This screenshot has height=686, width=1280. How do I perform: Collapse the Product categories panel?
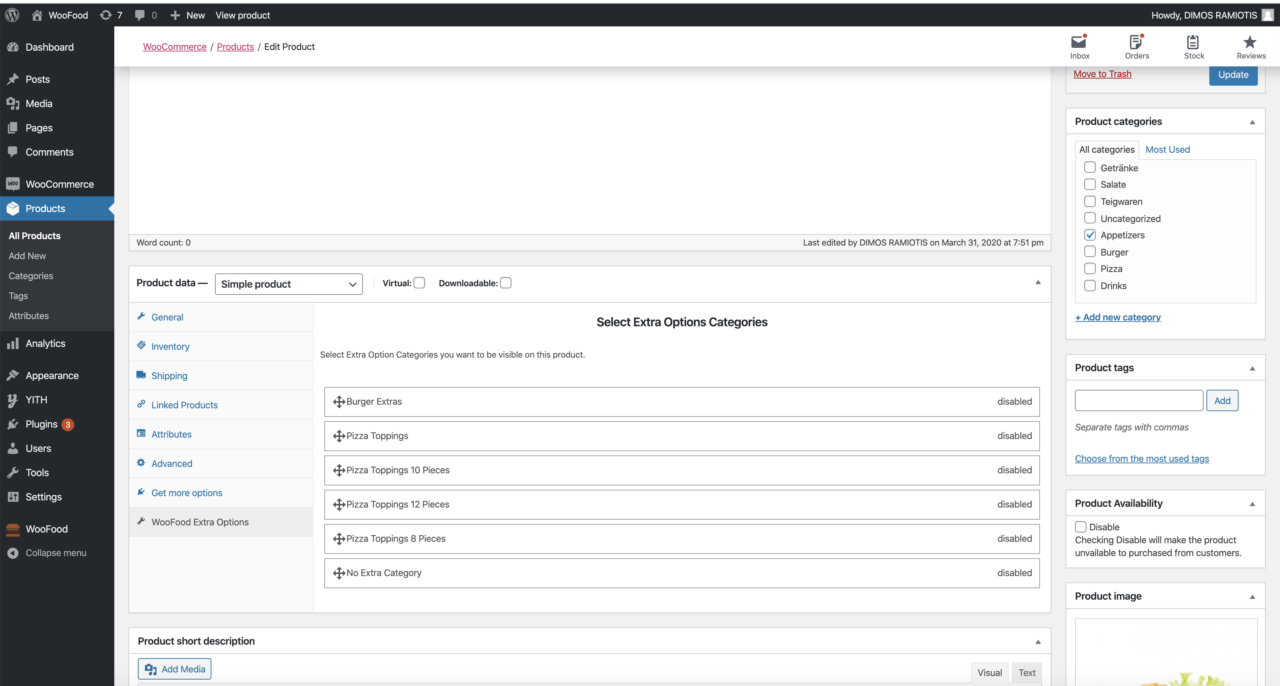1252,122
